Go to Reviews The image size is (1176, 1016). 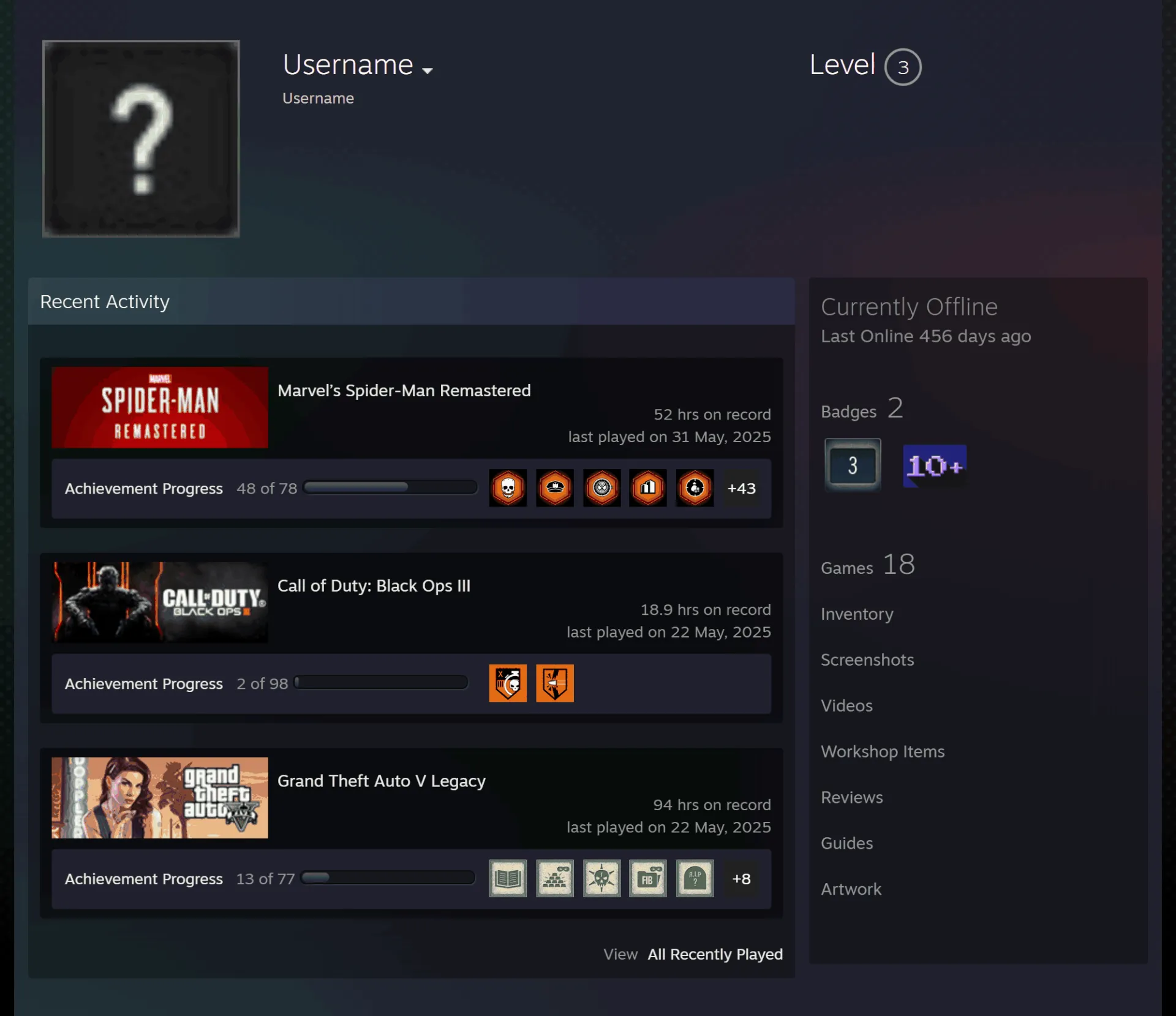coord(852,797)
